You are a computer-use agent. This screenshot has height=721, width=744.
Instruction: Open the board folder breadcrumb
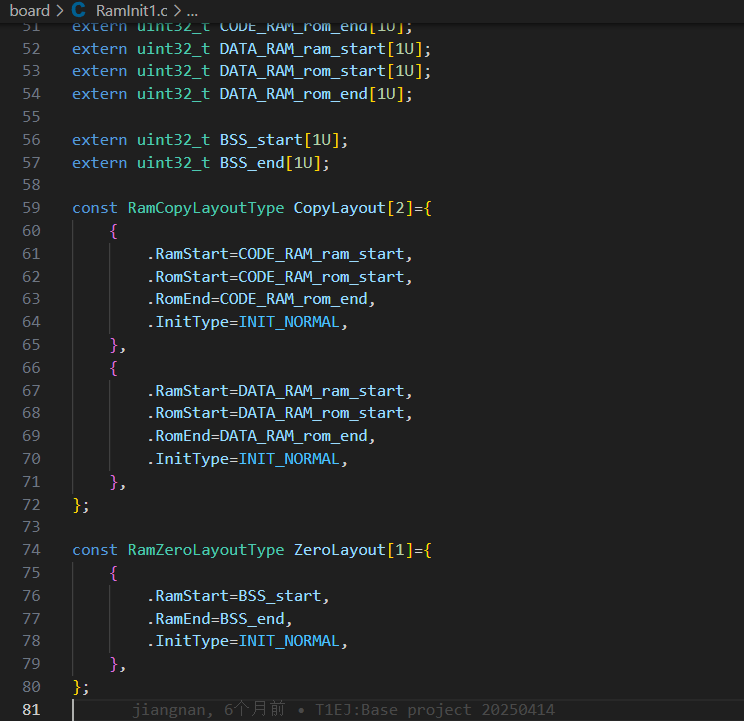pyautogui.click(x=29, y=10)
